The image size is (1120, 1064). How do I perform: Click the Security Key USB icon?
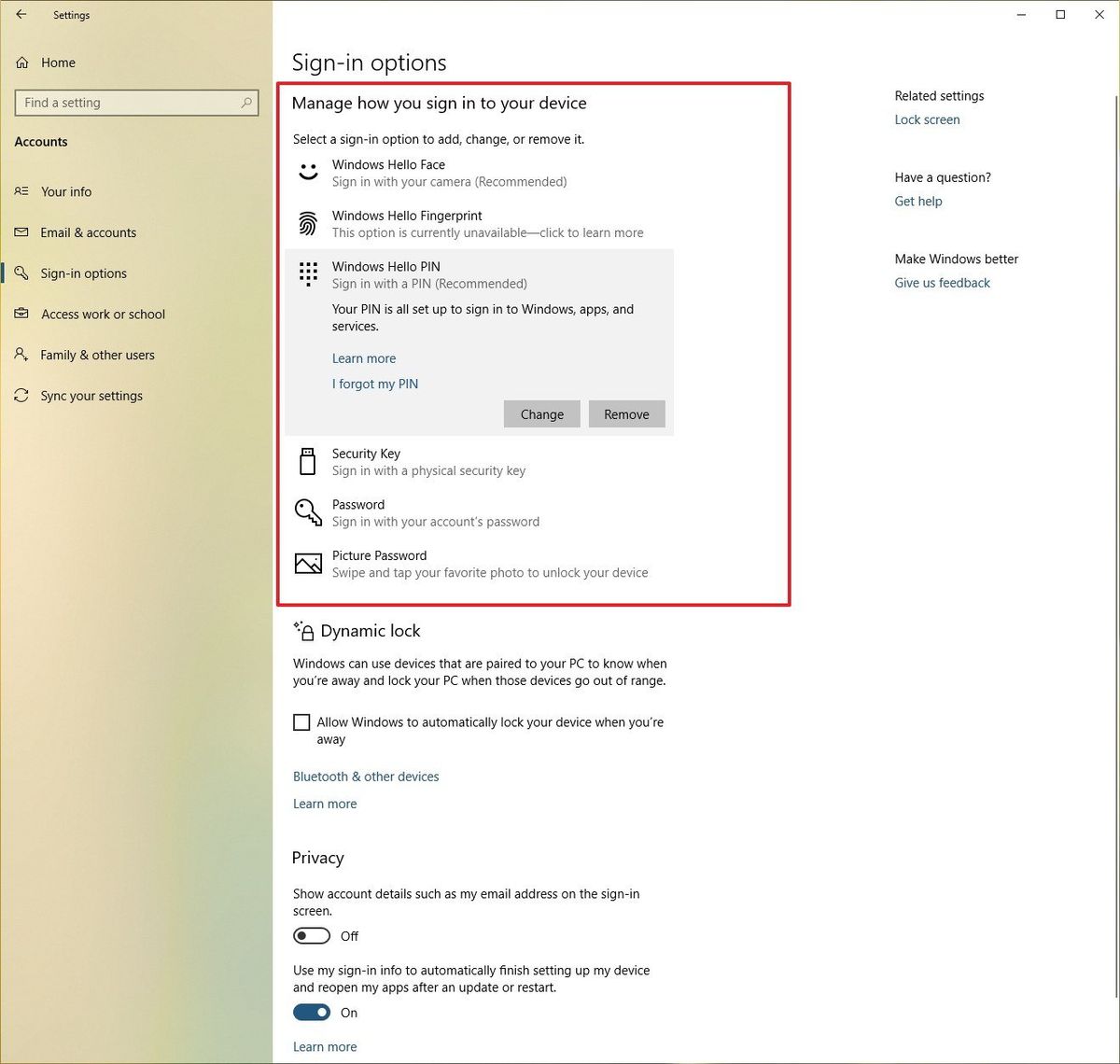click(x=308, y=461)
